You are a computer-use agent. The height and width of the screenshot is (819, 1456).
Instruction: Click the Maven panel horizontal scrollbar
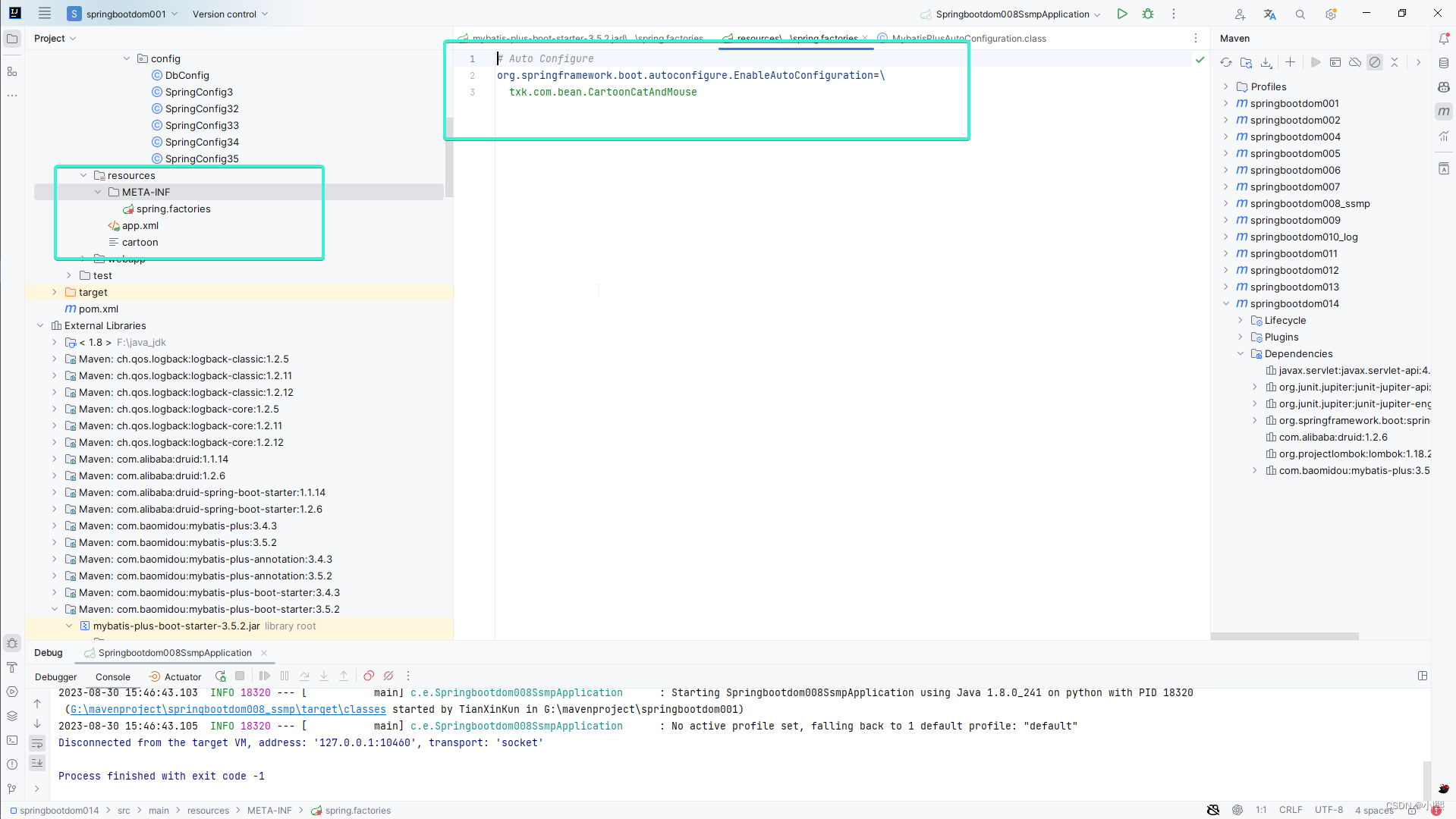(1285, 636)
